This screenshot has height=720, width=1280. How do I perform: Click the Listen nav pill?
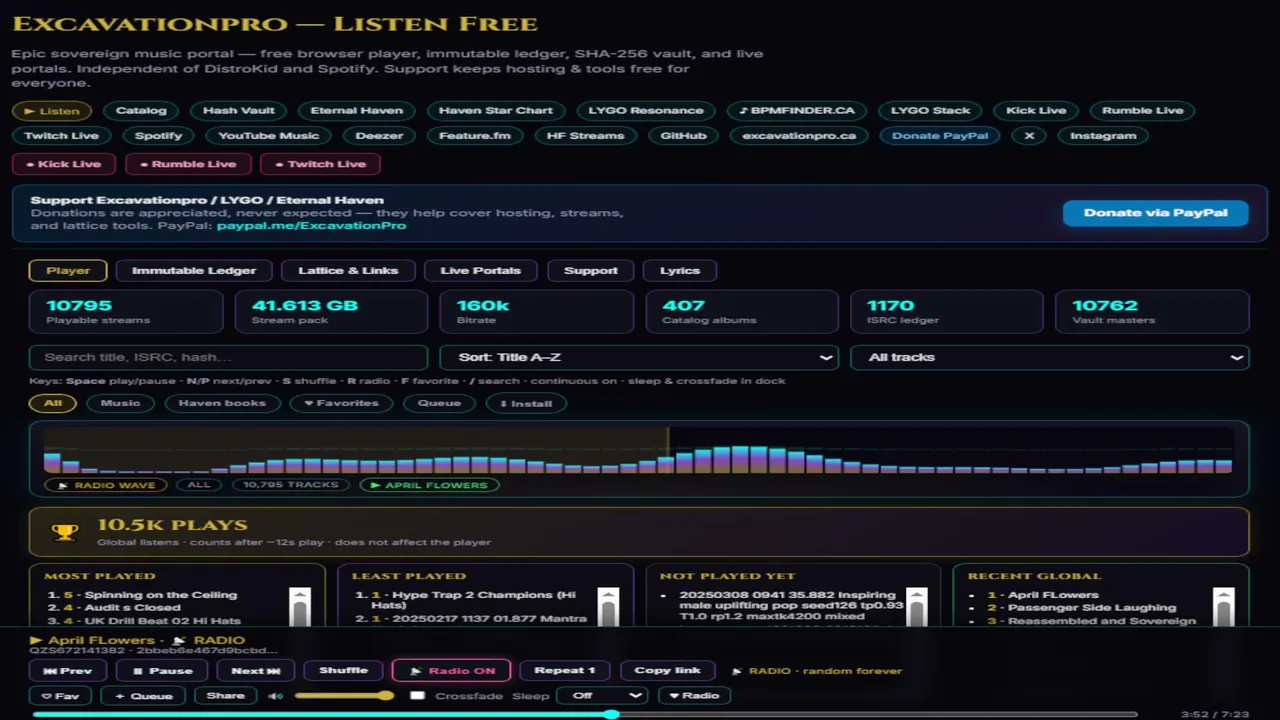(x=52, y=111)
